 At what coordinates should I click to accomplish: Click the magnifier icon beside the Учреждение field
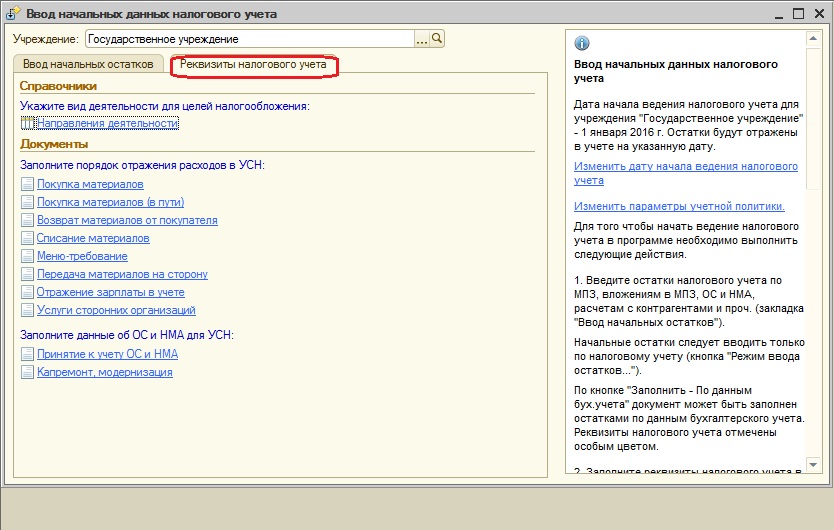tap(437, 39)
